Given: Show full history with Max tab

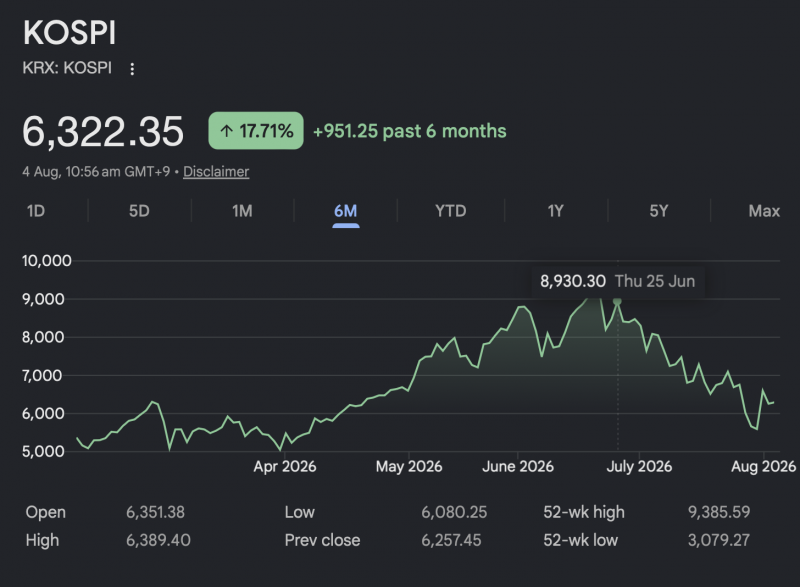Looking at the screenshot, I should [764, 211].
